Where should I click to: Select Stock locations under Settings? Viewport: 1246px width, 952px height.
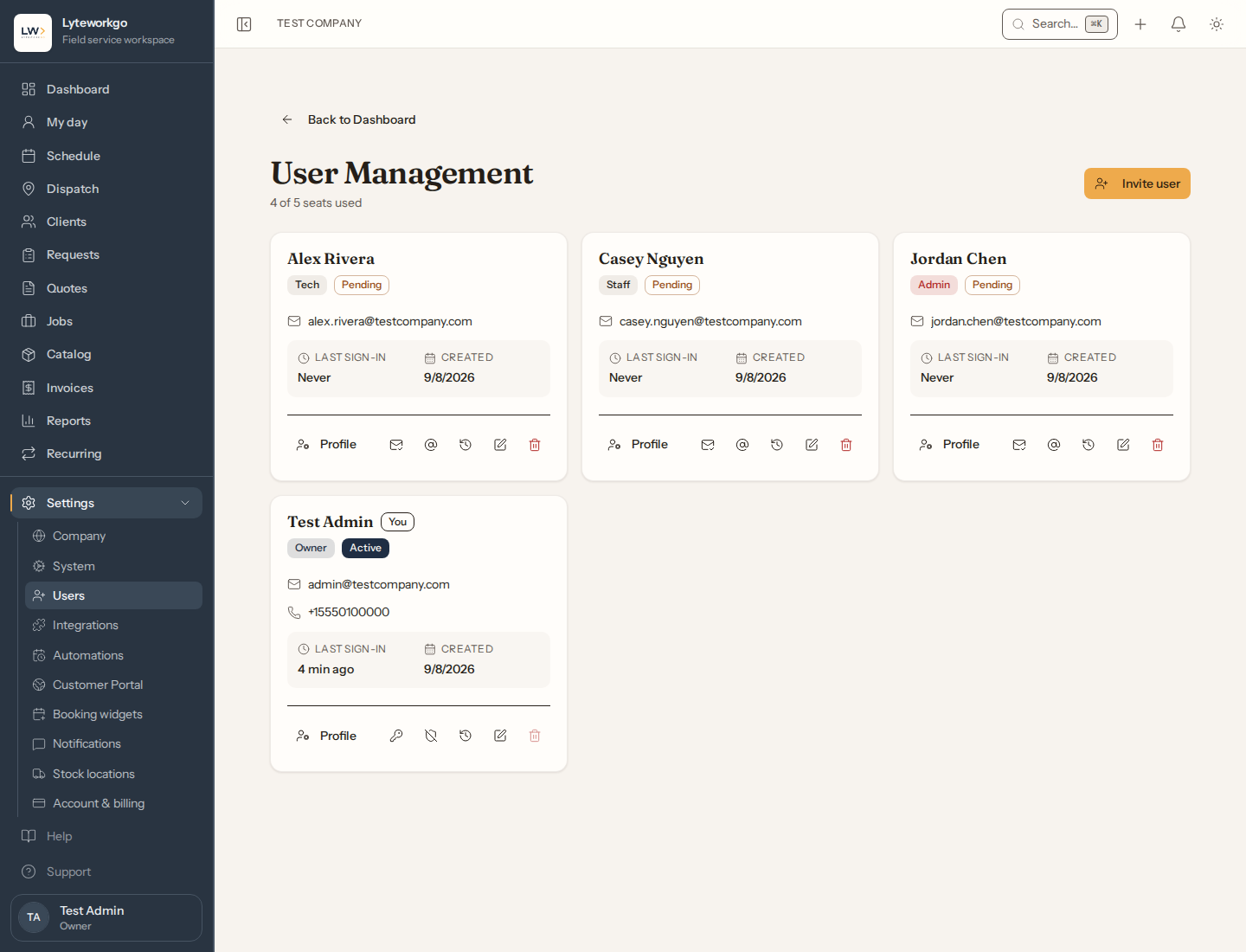coord(113,774)
